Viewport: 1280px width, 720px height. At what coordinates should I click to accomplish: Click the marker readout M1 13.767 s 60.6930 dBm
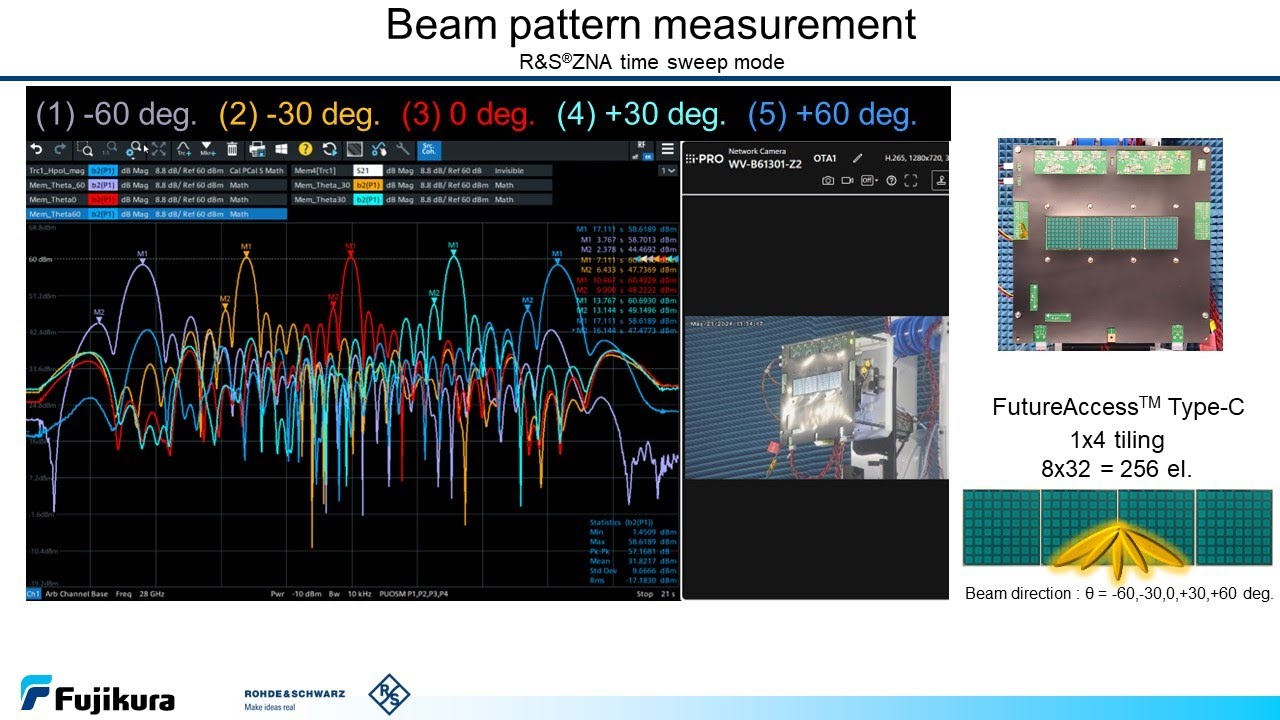point(628,301)
